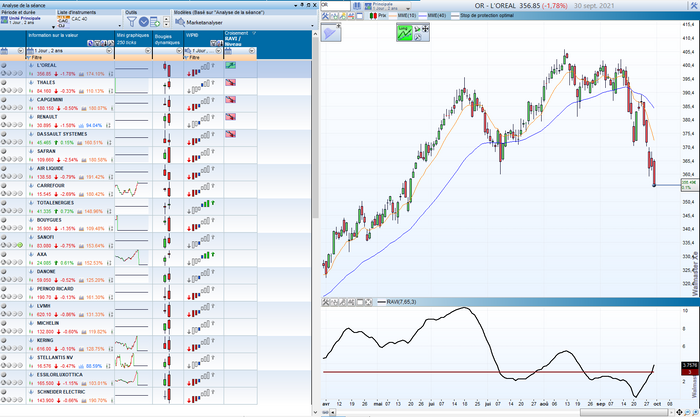Click the add indicator icon in price chart toolbar
The width and height of the screenshot is (700, 417).
pyautogui.click(x=334, y=16)
